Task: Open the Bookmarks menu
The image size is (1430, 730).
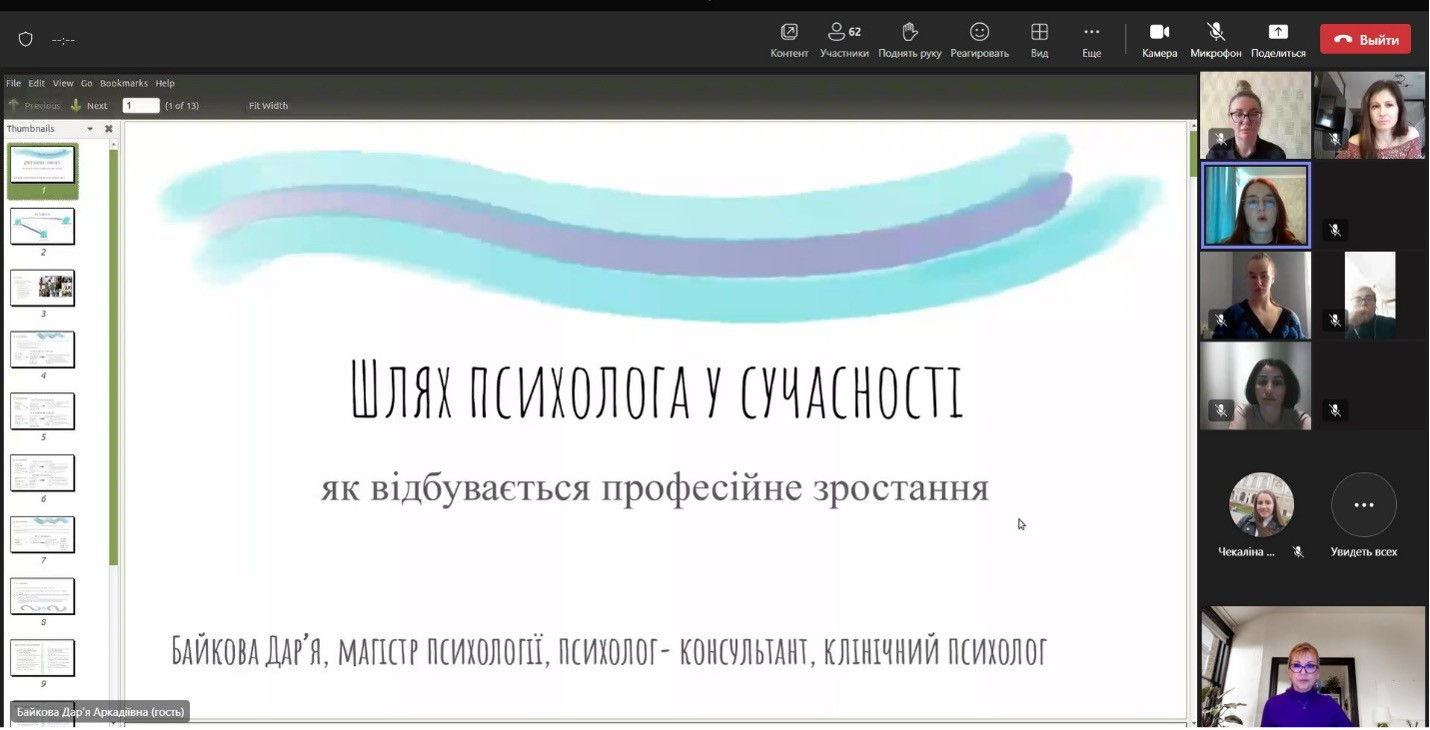Action: point(124,83)
